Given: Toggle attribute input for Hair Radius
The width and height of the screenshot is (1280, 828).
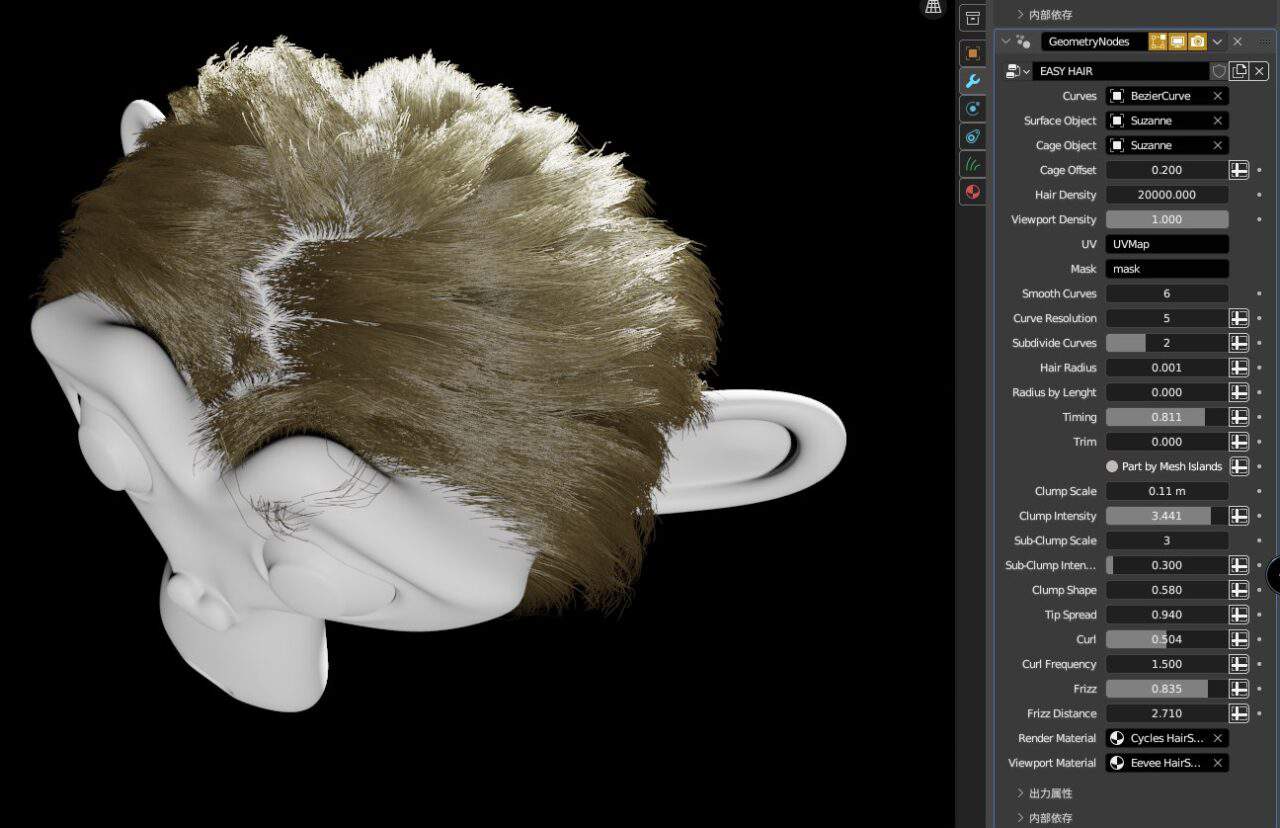Looking at the screenshot, I should pyautogui.click(x=1239, y=368).
